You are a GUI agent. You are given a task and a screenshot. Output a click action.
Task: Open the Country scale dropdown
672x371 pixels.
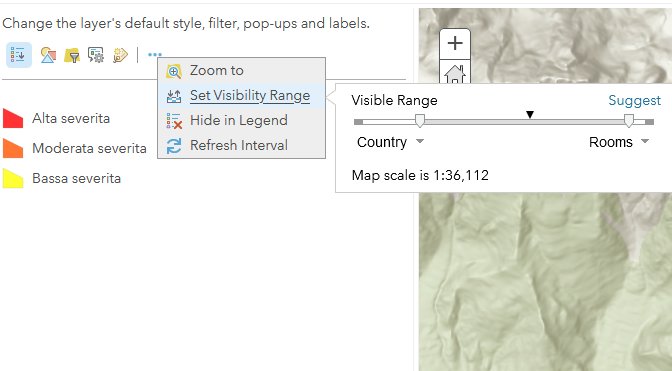pos(390,142)
